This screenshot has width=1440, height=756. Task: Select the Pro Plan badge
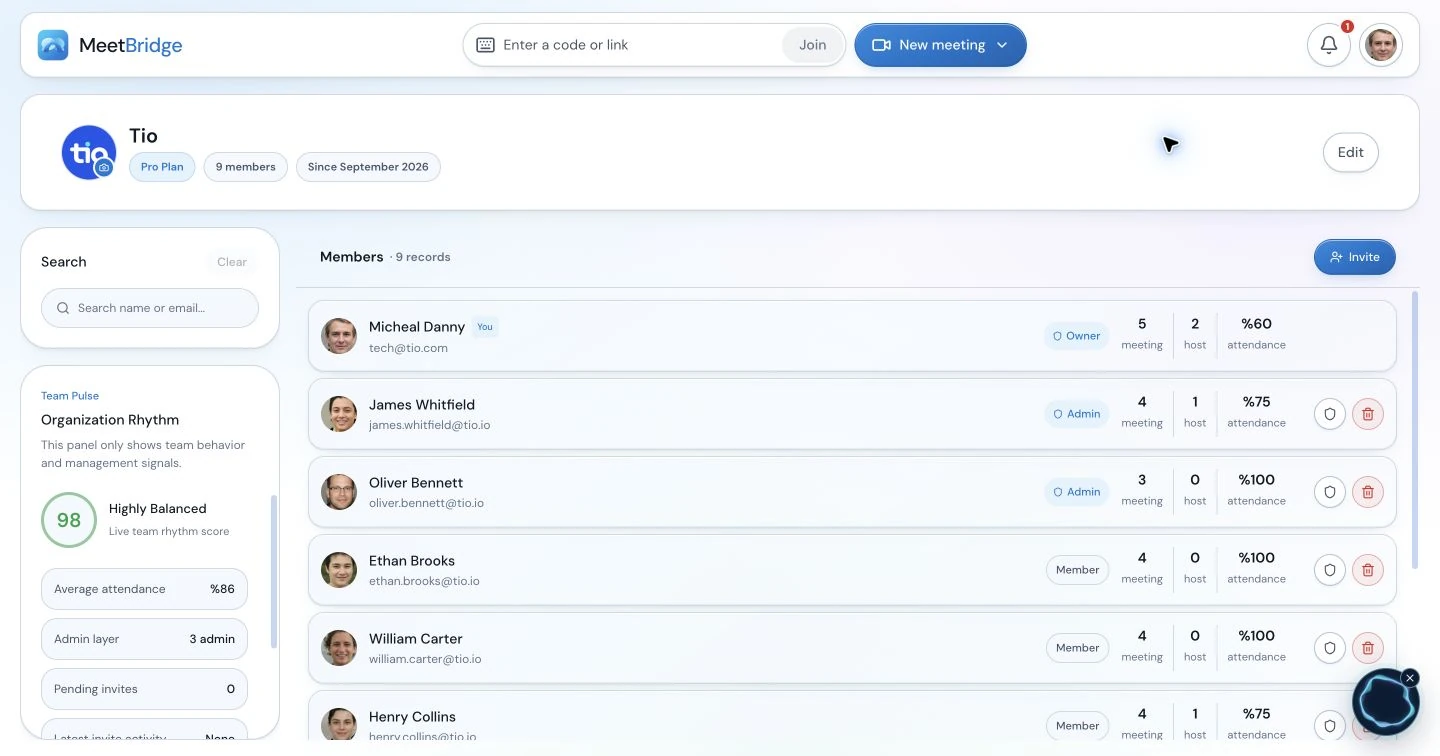coord(162,167)
